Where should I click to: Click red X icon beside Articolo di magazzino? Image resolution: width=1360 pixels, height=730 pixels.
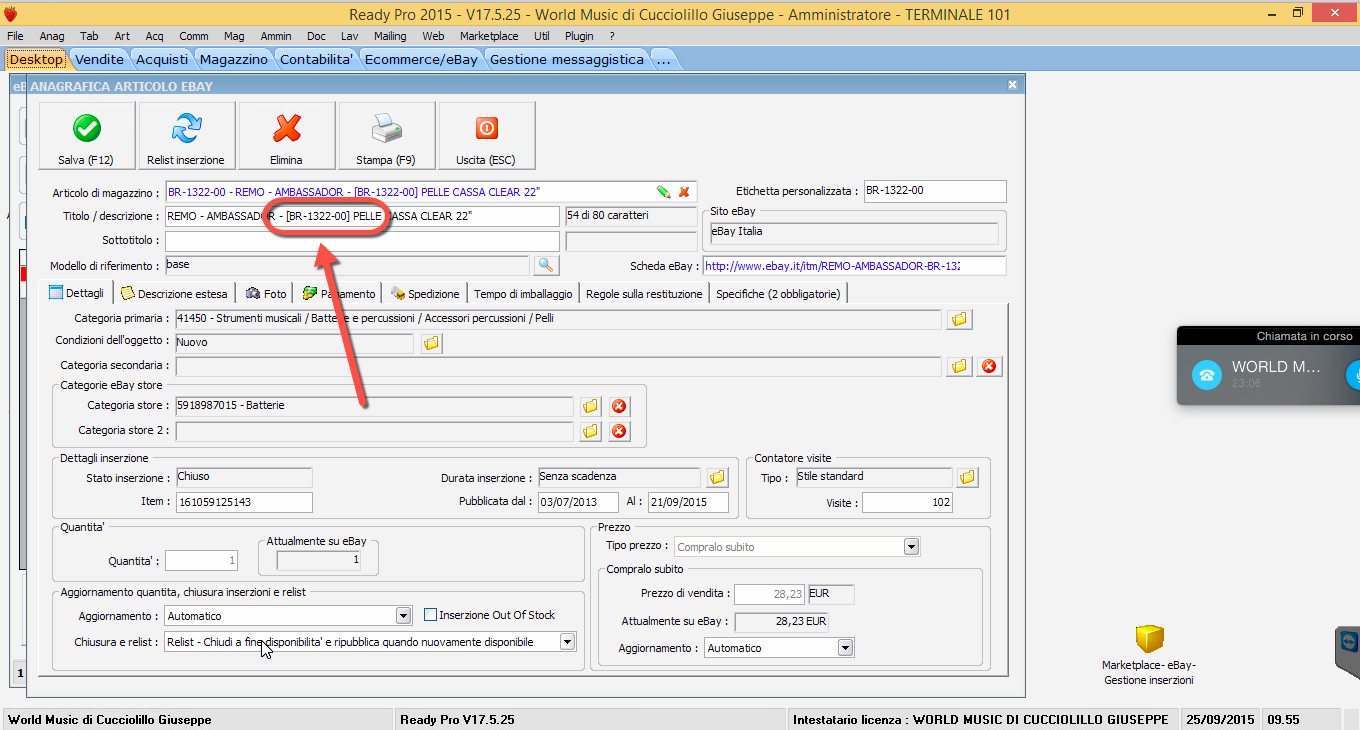click(x=684, y=192)
